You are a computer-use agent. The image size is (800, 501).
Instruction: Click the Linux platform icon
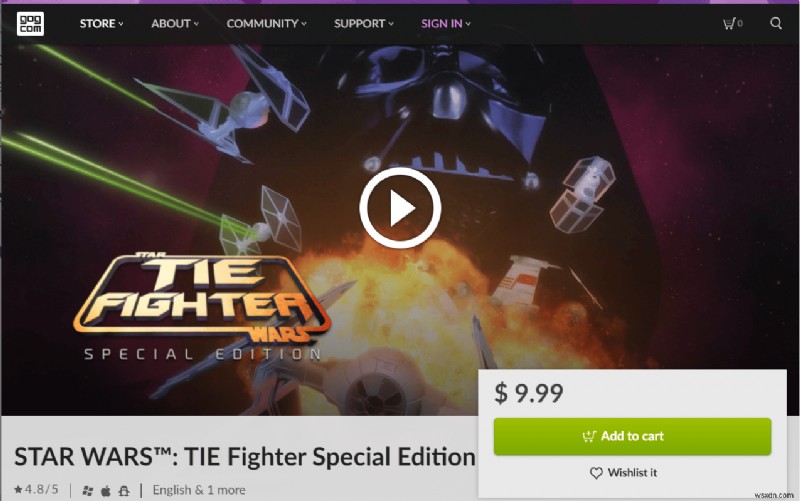pos(124,491)
